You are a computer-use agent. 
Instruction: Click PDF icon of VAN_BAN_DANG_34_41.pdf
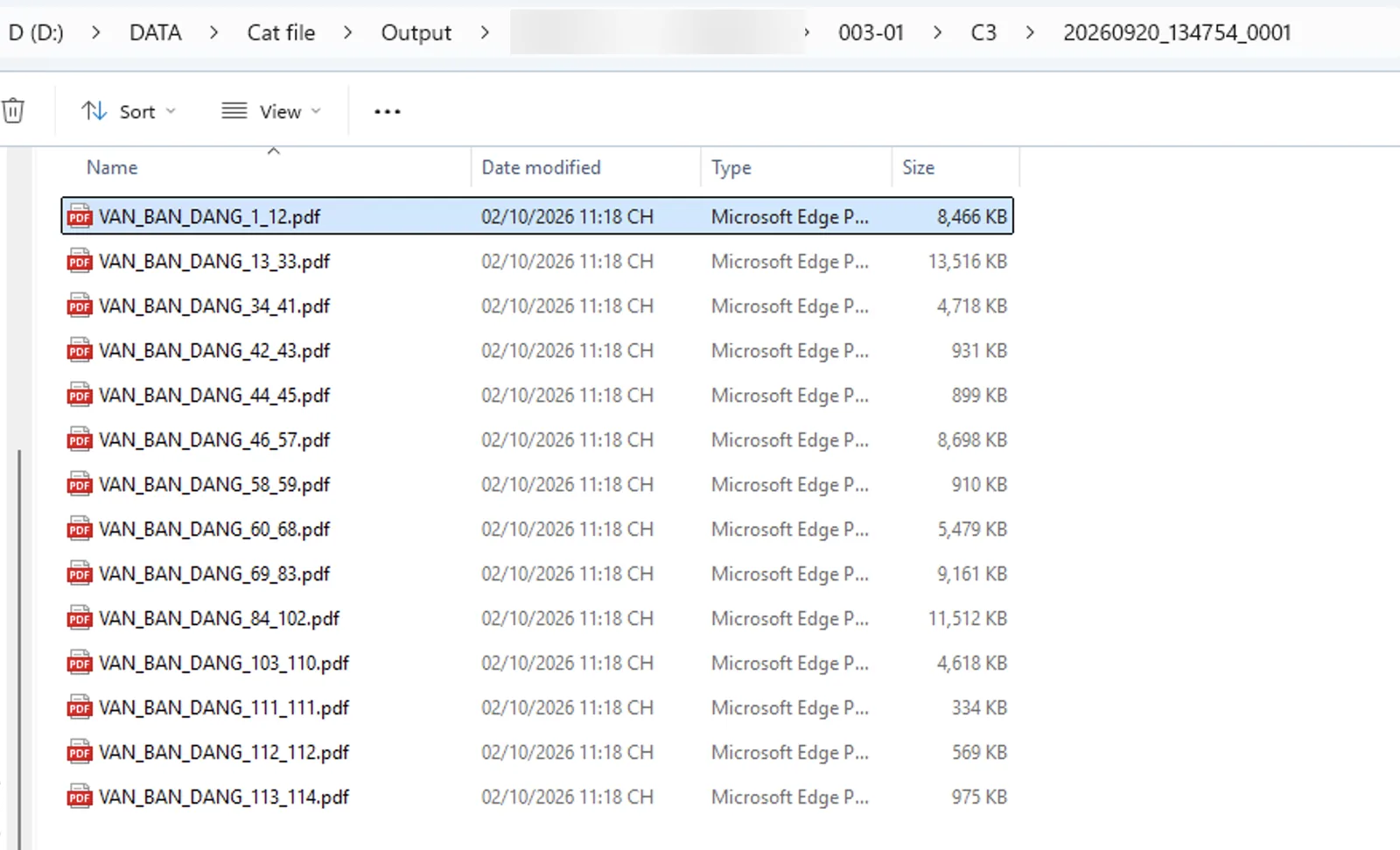tap(80, 306)
